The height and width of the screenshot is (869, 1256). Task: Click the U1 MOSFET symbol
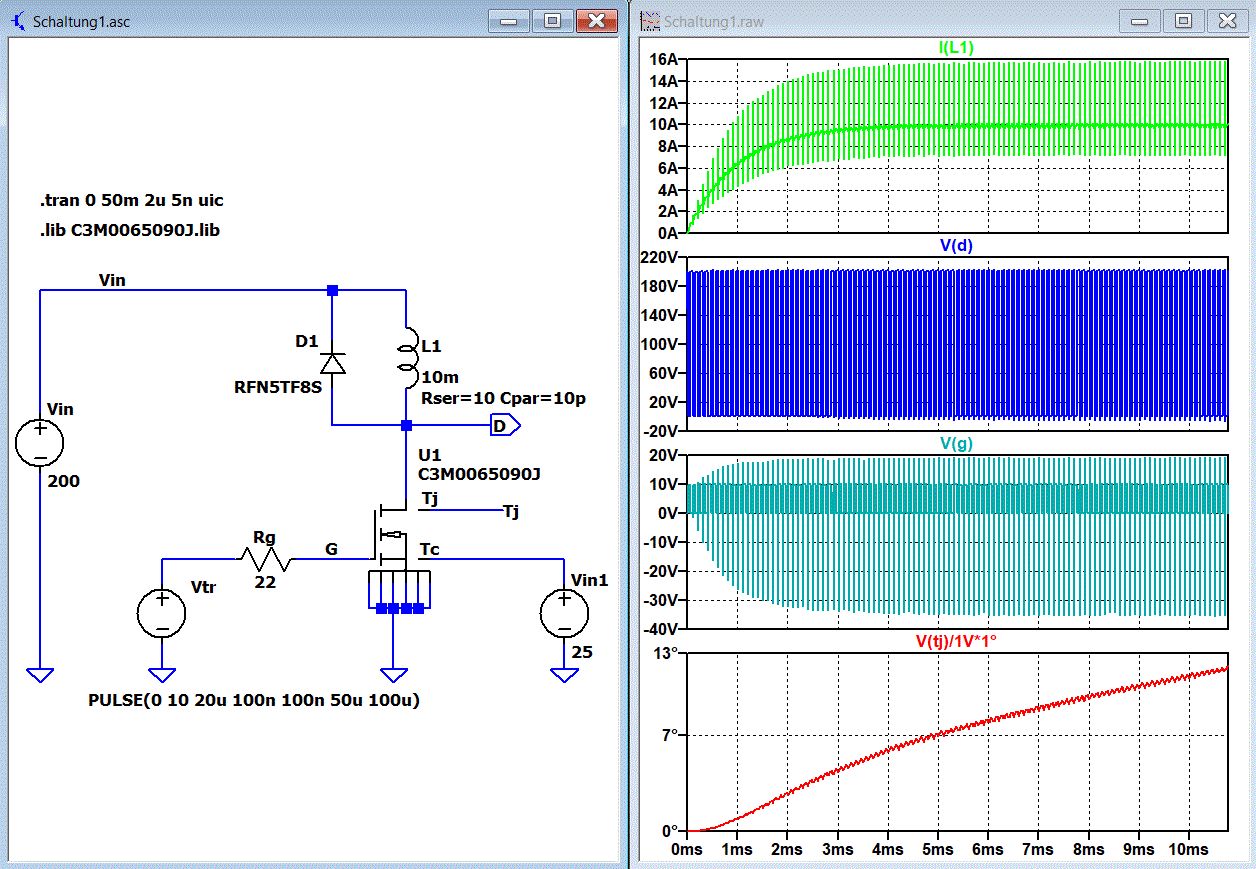[x=390, y=535]
